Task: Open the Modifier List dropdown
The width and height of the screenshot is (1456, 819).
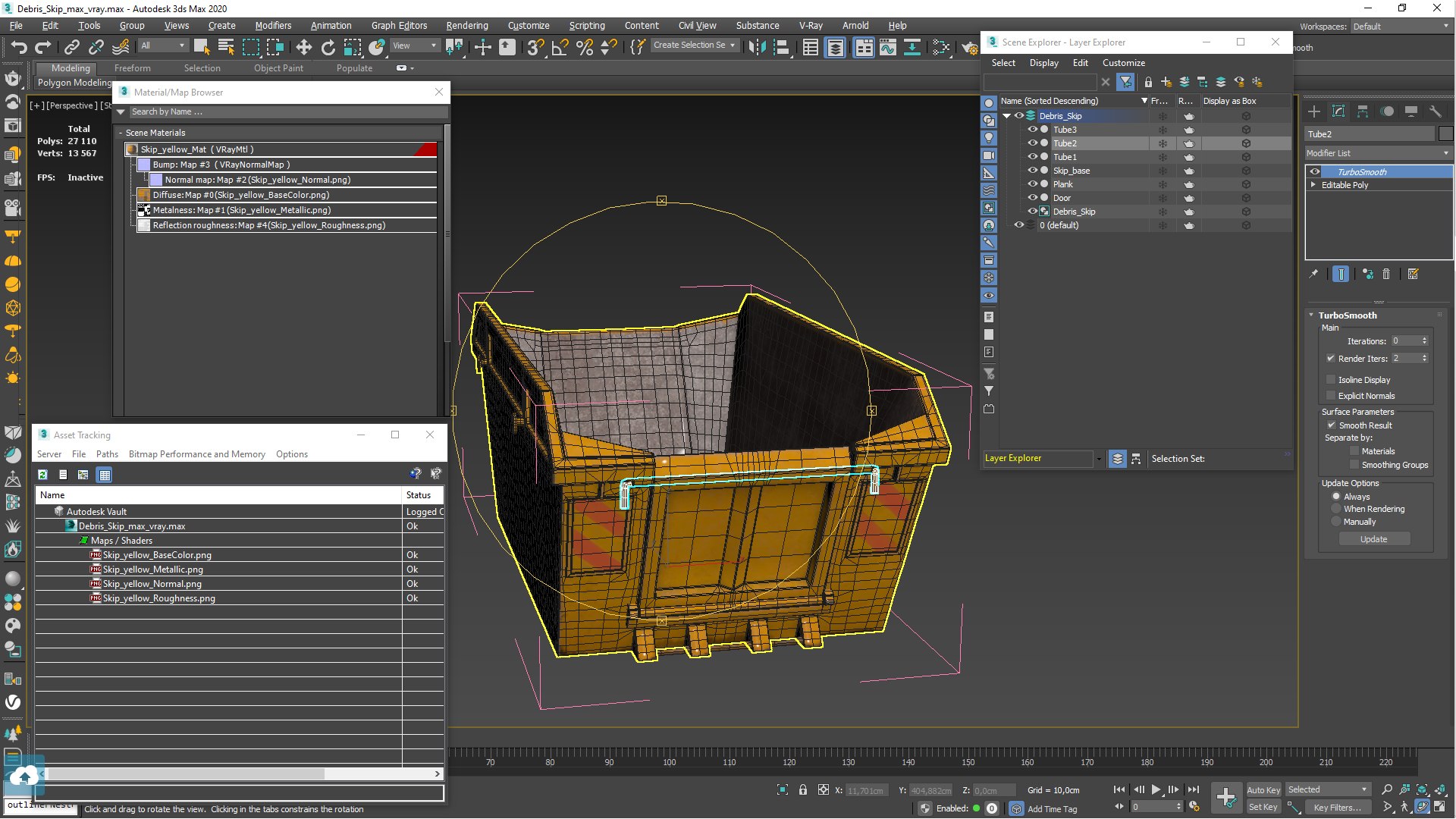Action: 1377,153
